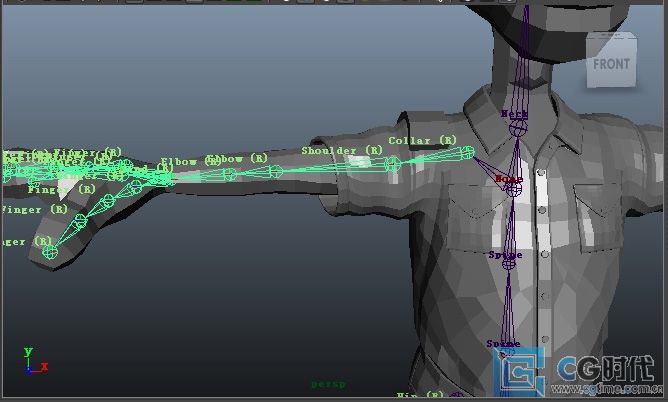Click the persp camera label
The height and width of the screenshot is (402, 668).
pos(328,384)
